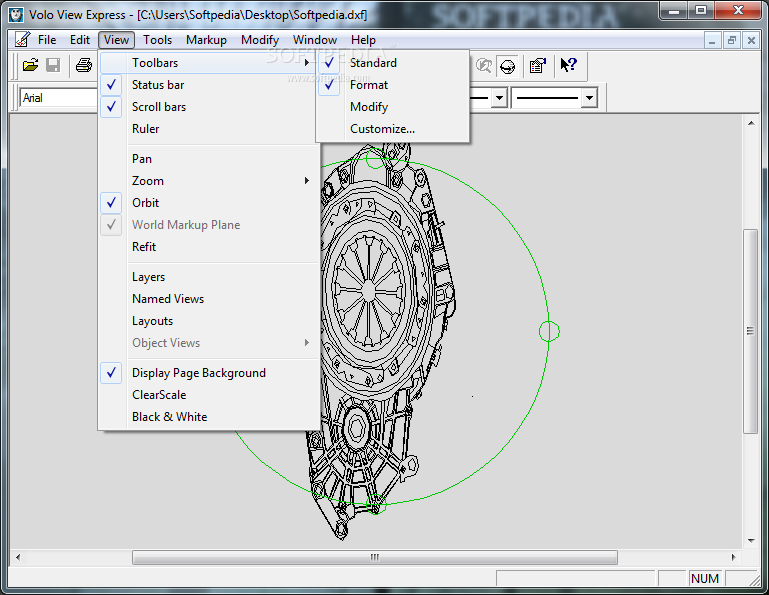
Task: Expand the Object Views submenu
Action: tap(210, 343)
